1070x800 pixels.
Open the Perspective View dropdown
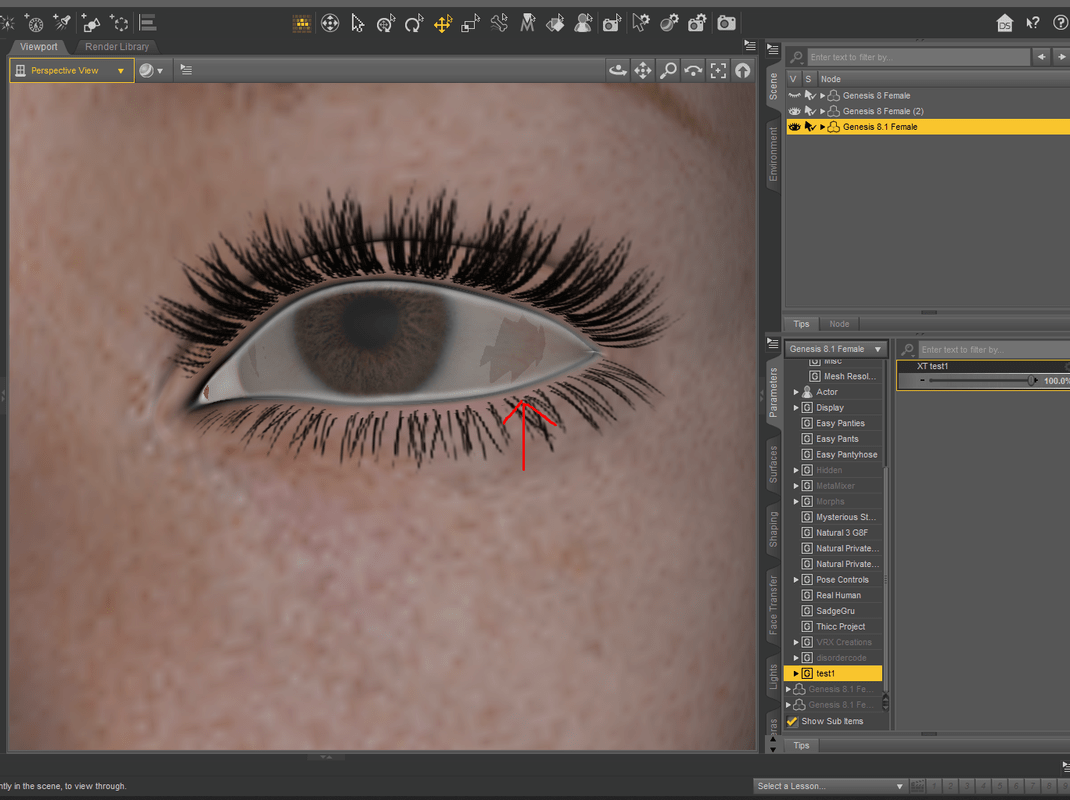click(x=72, y=70)
